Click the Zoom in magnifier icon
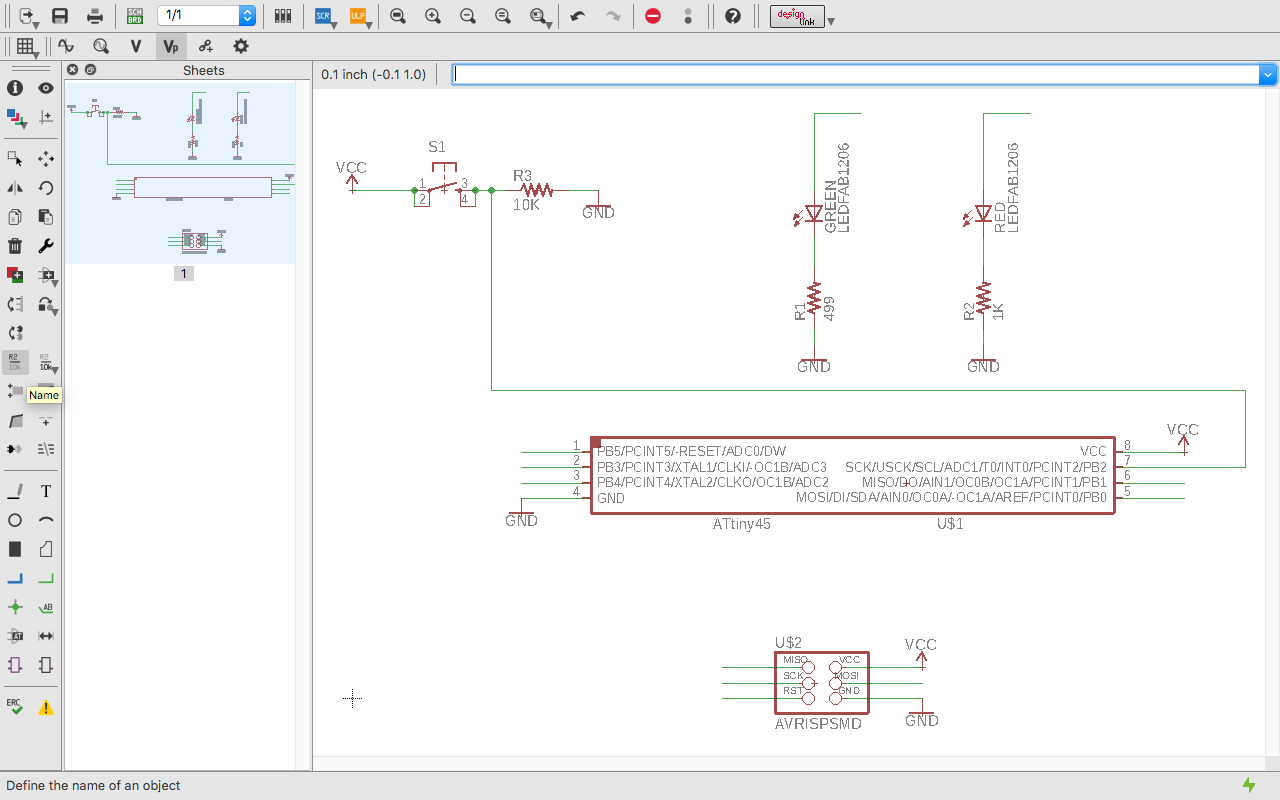 pyautogui.click(x=433, y=16)
